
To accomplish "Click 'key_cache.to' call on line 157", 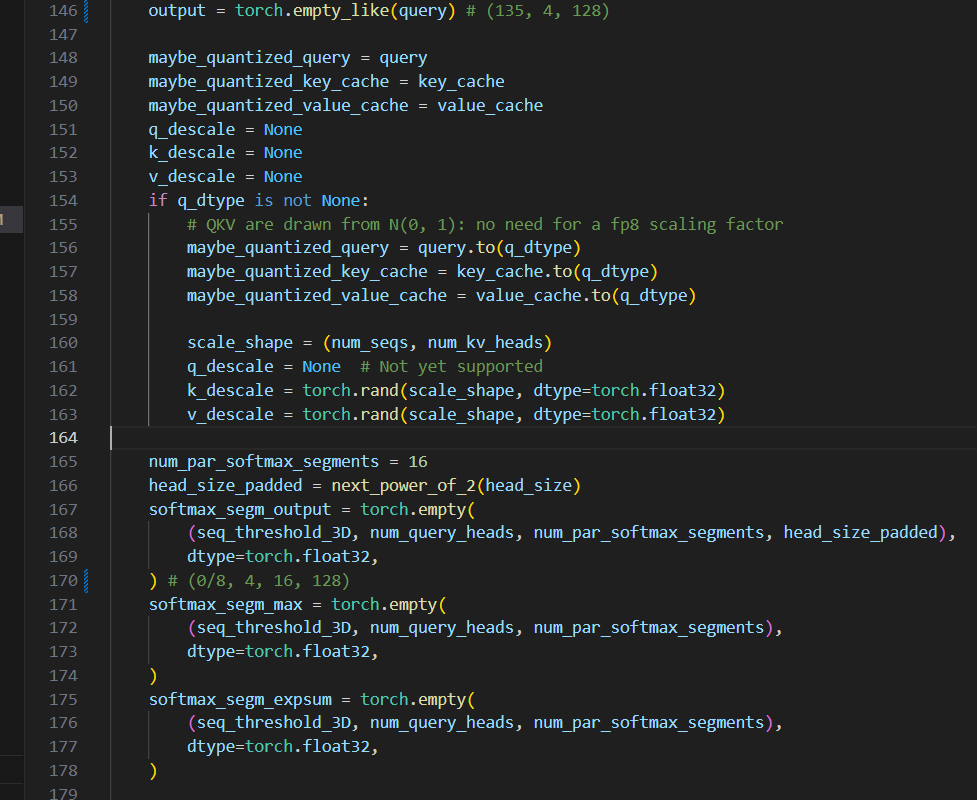I will [515, 272].
